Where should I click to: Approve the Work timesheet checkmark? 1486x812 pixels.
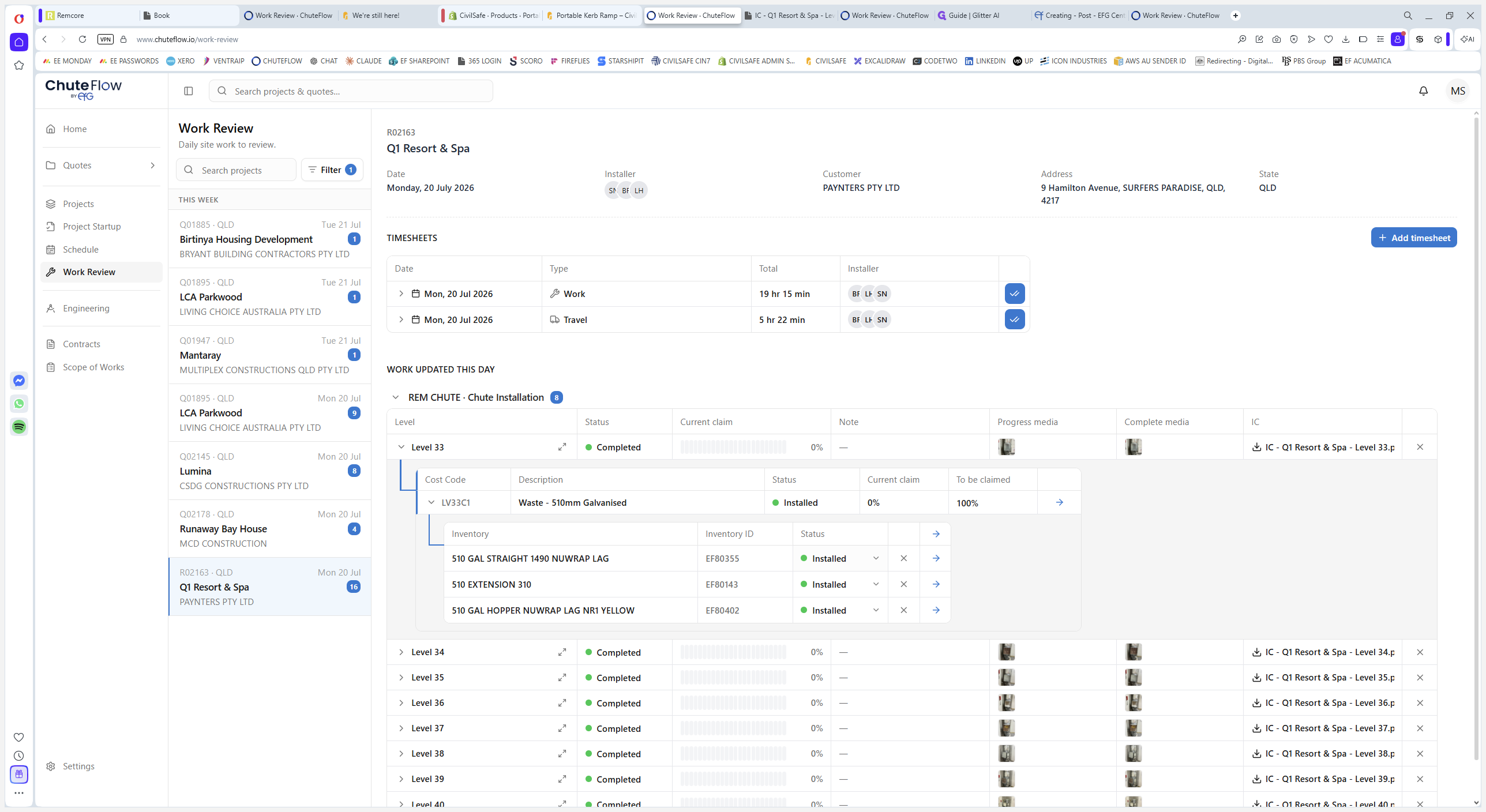[x=1014, y=294]
